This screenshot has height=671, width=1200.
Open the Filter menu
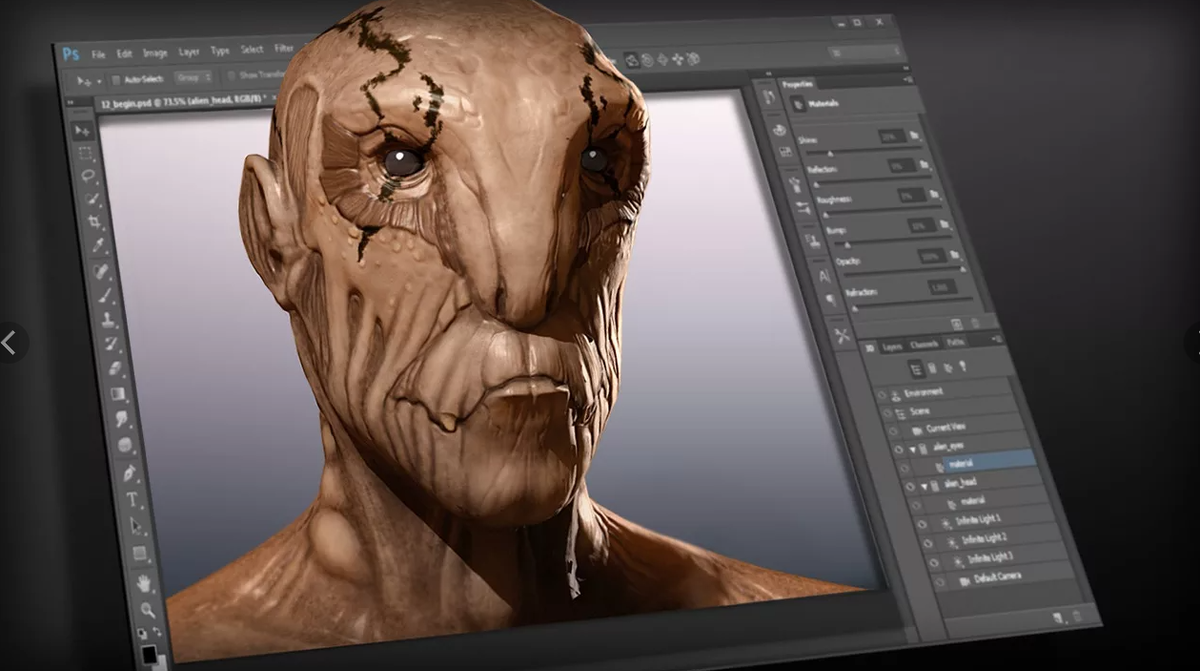pos(284,48)
